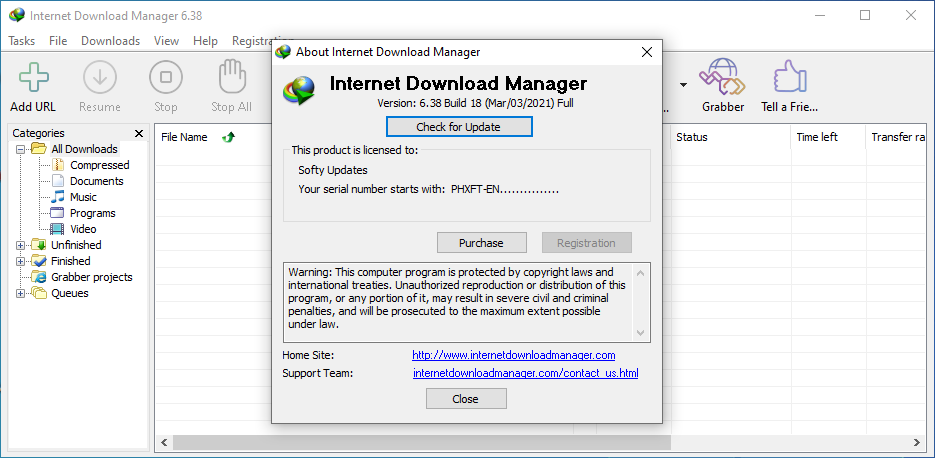Collapse the All Downloads tree node
Image resolution: width=935 pixels, height=458 pixels.
pos(21,149)
